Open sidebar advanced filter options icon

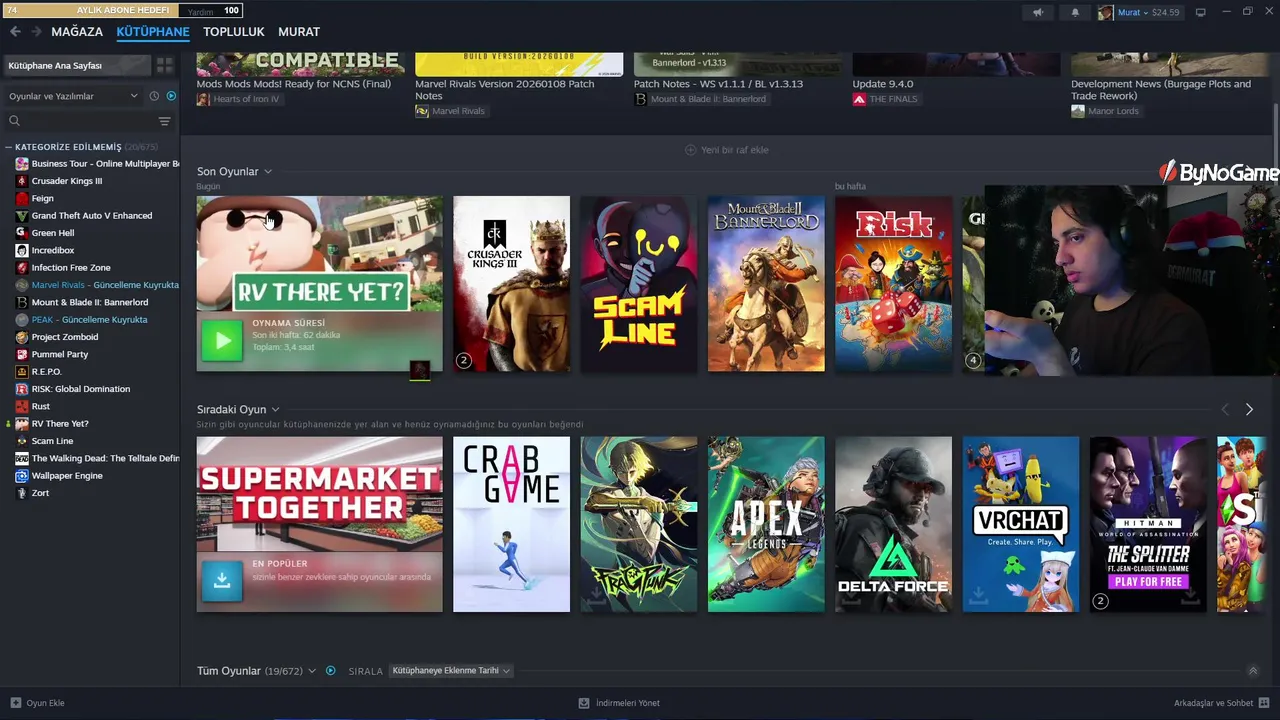[x=165, y=121]
